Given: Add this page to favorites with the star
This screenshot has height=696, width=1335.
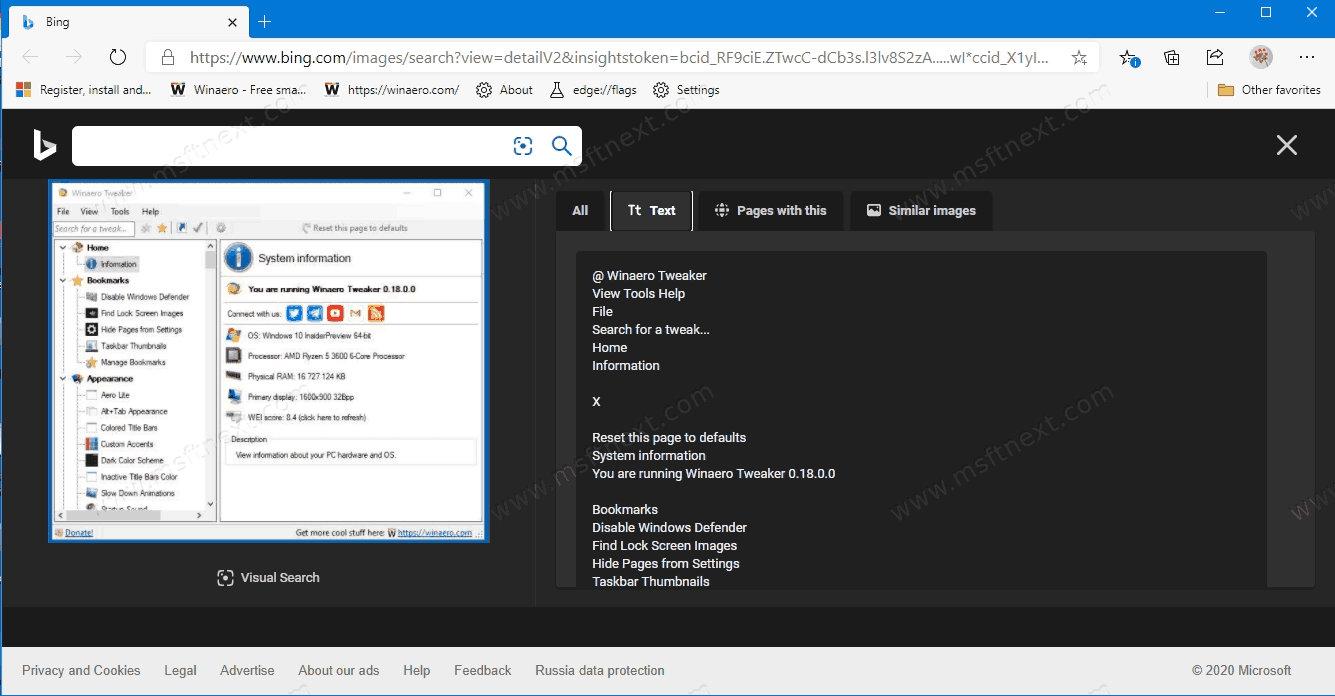Looking at the screenshot, I should tap(1079, 57).
